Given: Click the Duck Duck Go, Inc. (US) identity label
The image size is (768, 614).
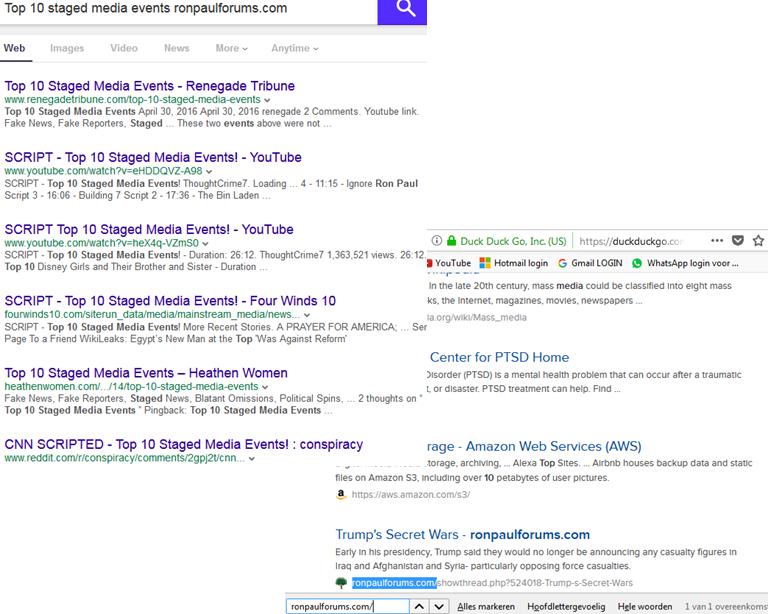Looking at the screenshot, I should point(513,241).
